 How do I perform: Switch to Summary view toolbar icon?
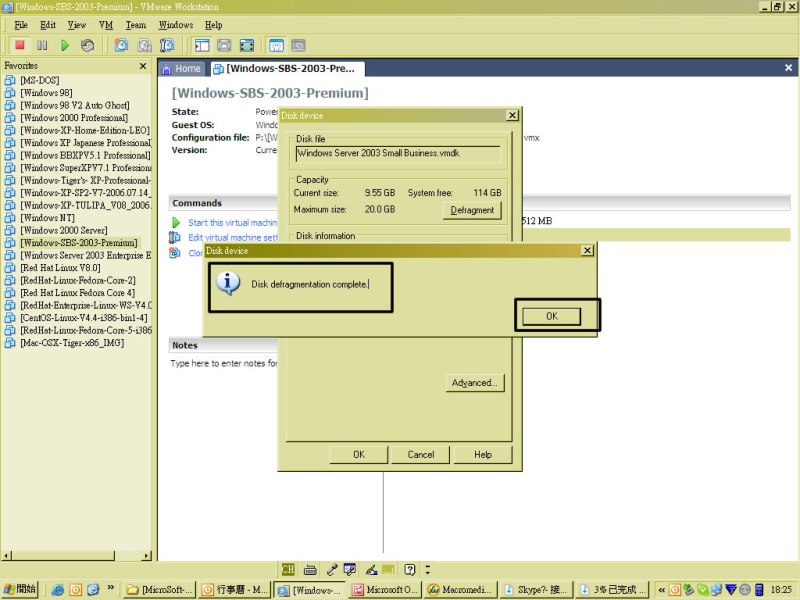coord(276,45)
